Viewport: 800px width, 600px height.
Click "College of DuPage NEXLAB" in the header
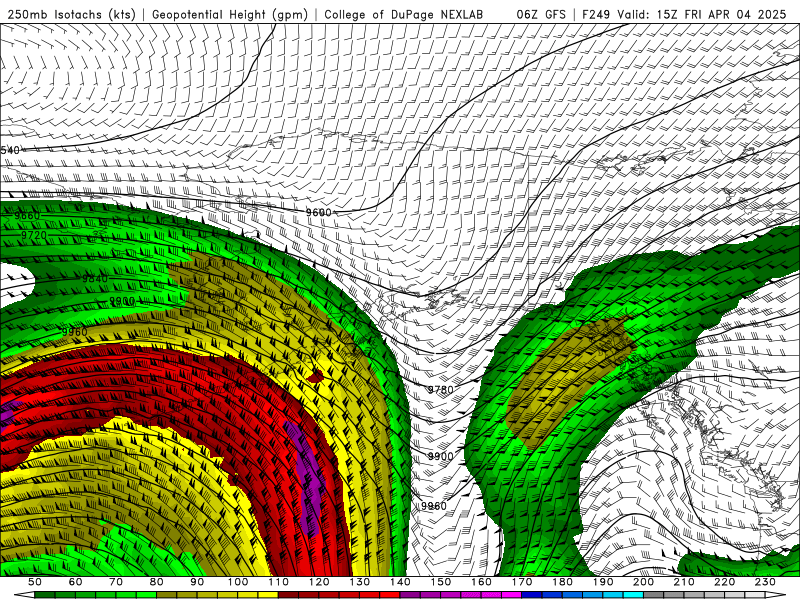click(404, 14)
